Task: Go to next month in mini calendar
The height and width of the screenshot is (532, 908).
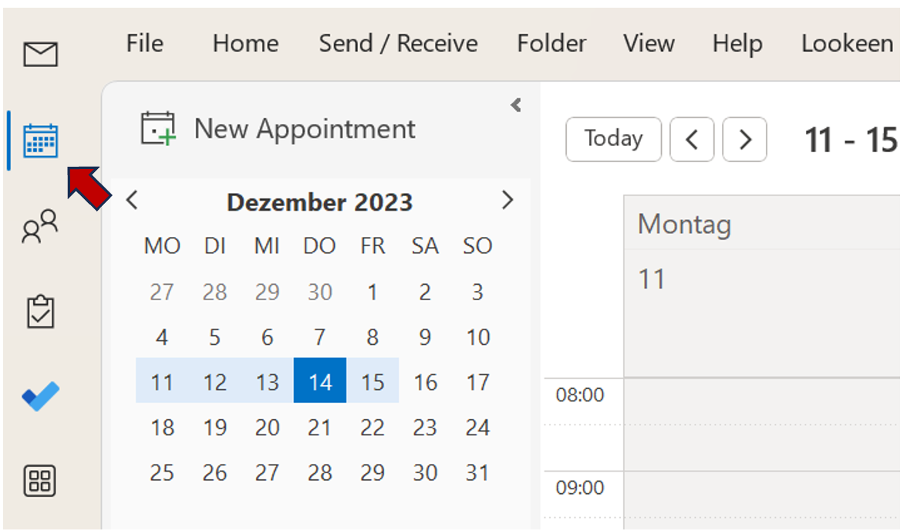Action: pyautogui.click(x=507, y=200)
